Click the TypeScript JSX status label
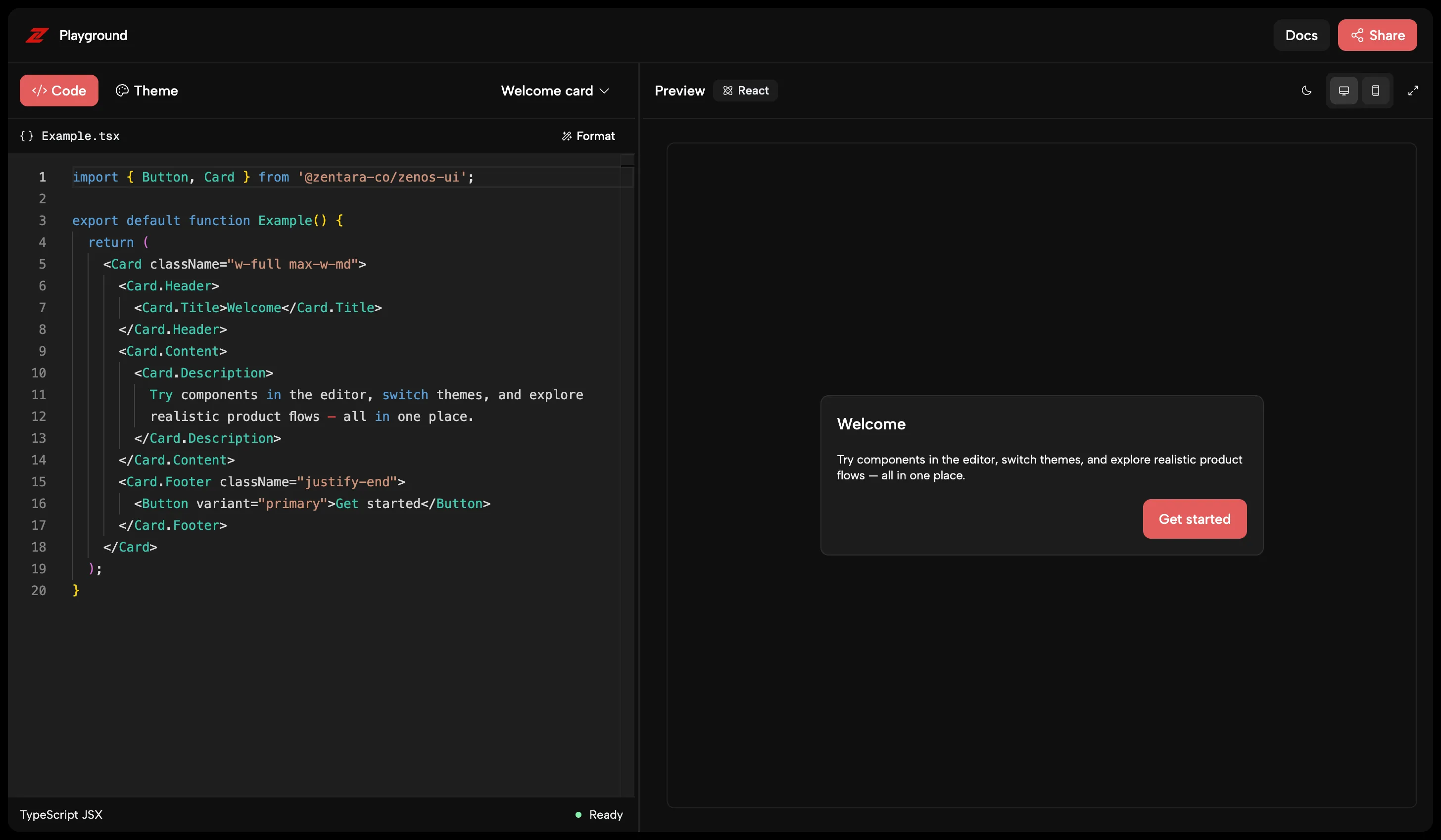 point(61,814)
